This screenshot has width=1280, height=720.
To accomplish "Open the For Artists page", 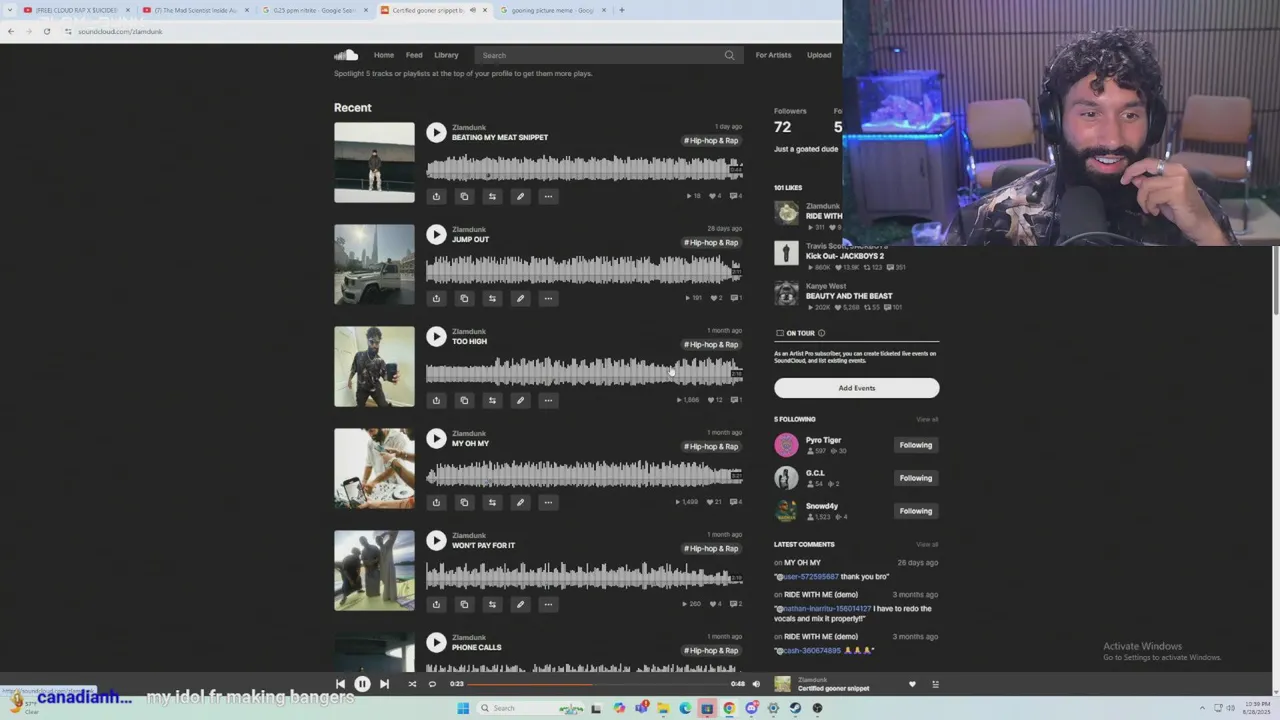I will (773, 55).
